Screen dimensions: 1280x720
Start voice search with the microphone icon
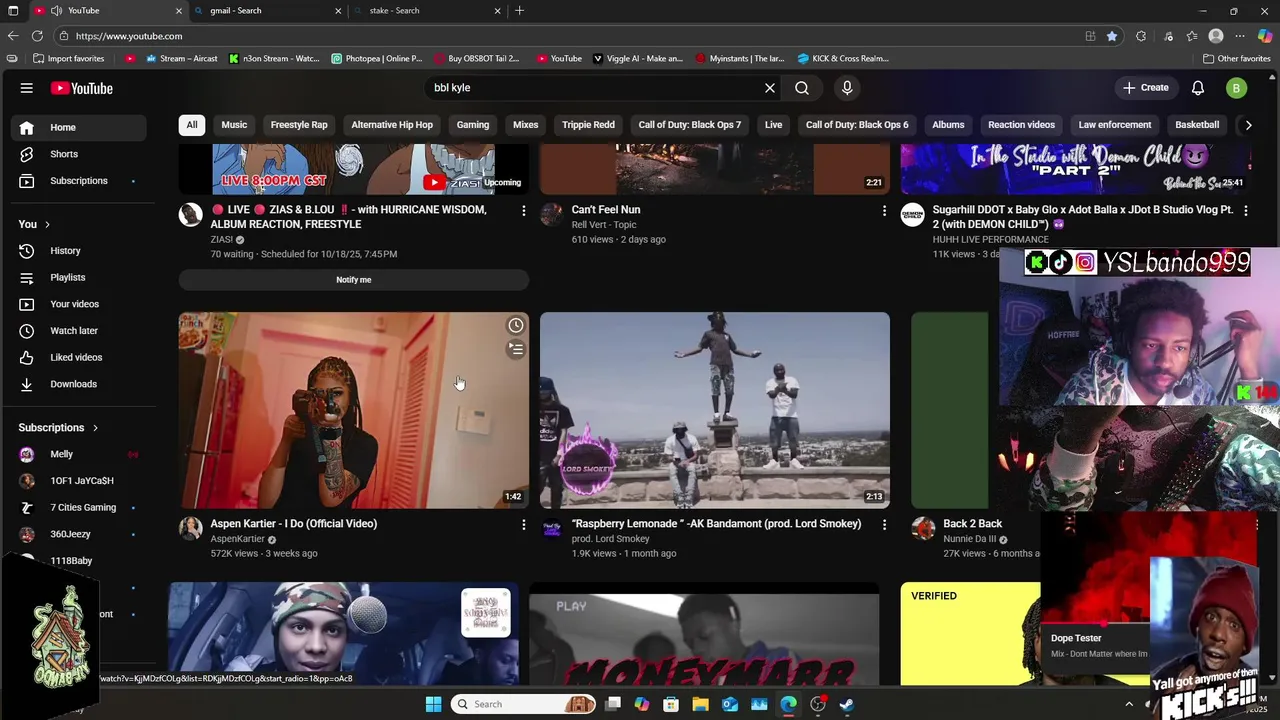tap(847, 88)
